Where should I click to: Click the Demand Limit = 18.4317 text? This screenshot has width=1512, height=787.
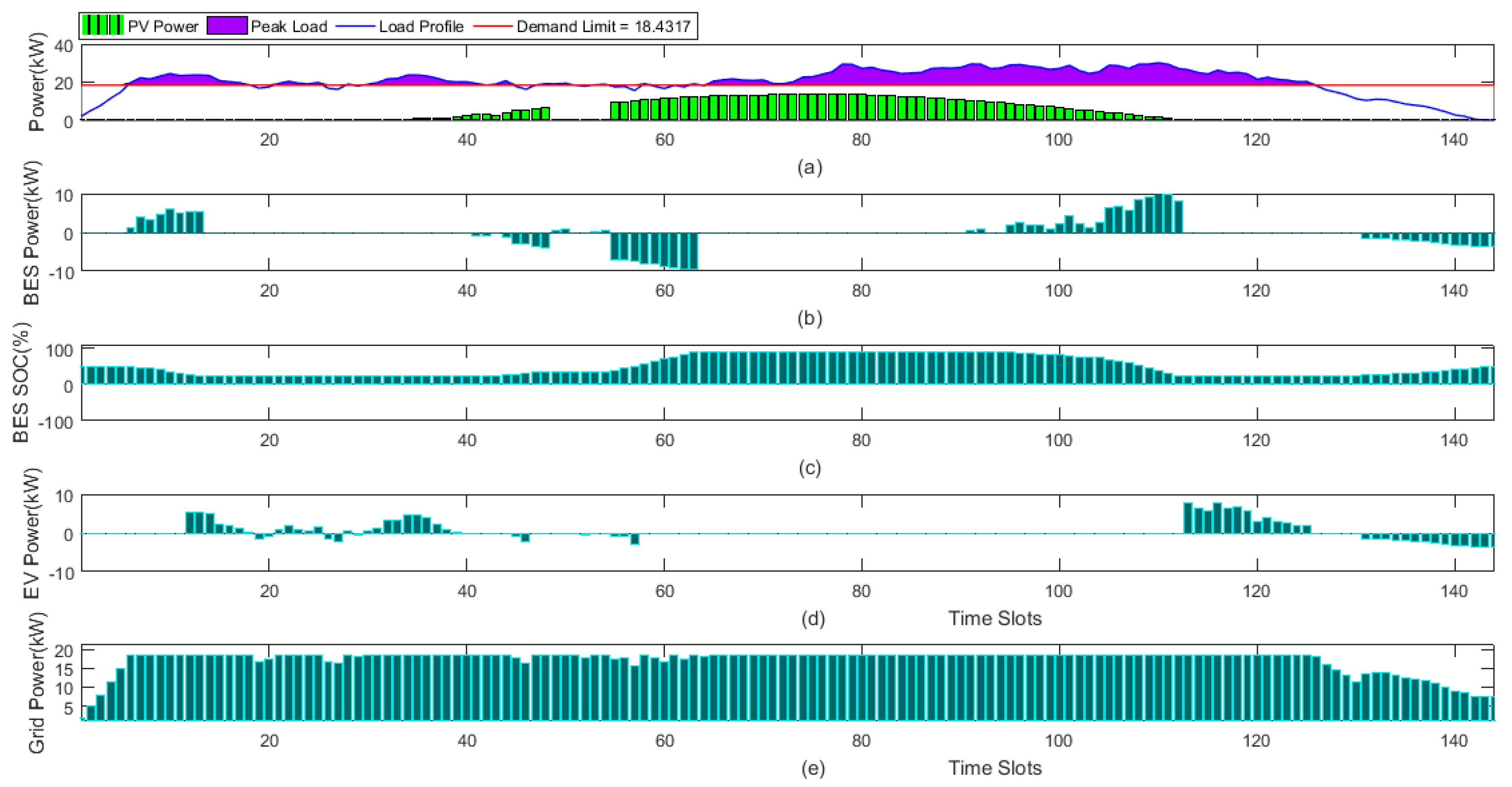[603, 26]
